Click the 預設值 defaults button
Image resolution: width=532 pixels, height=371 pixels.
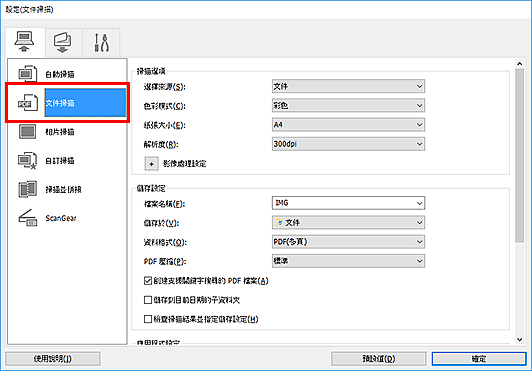[379, 359]
